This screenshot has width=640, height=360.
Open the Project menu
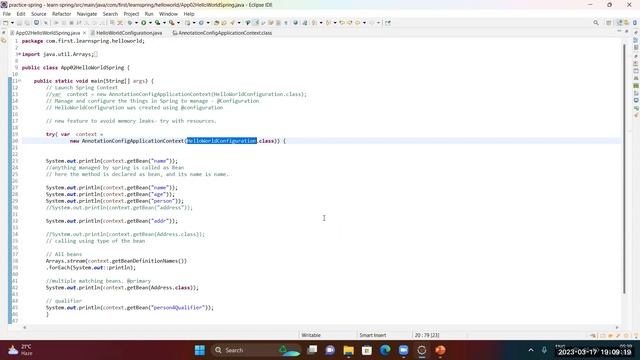click(131, 14)
